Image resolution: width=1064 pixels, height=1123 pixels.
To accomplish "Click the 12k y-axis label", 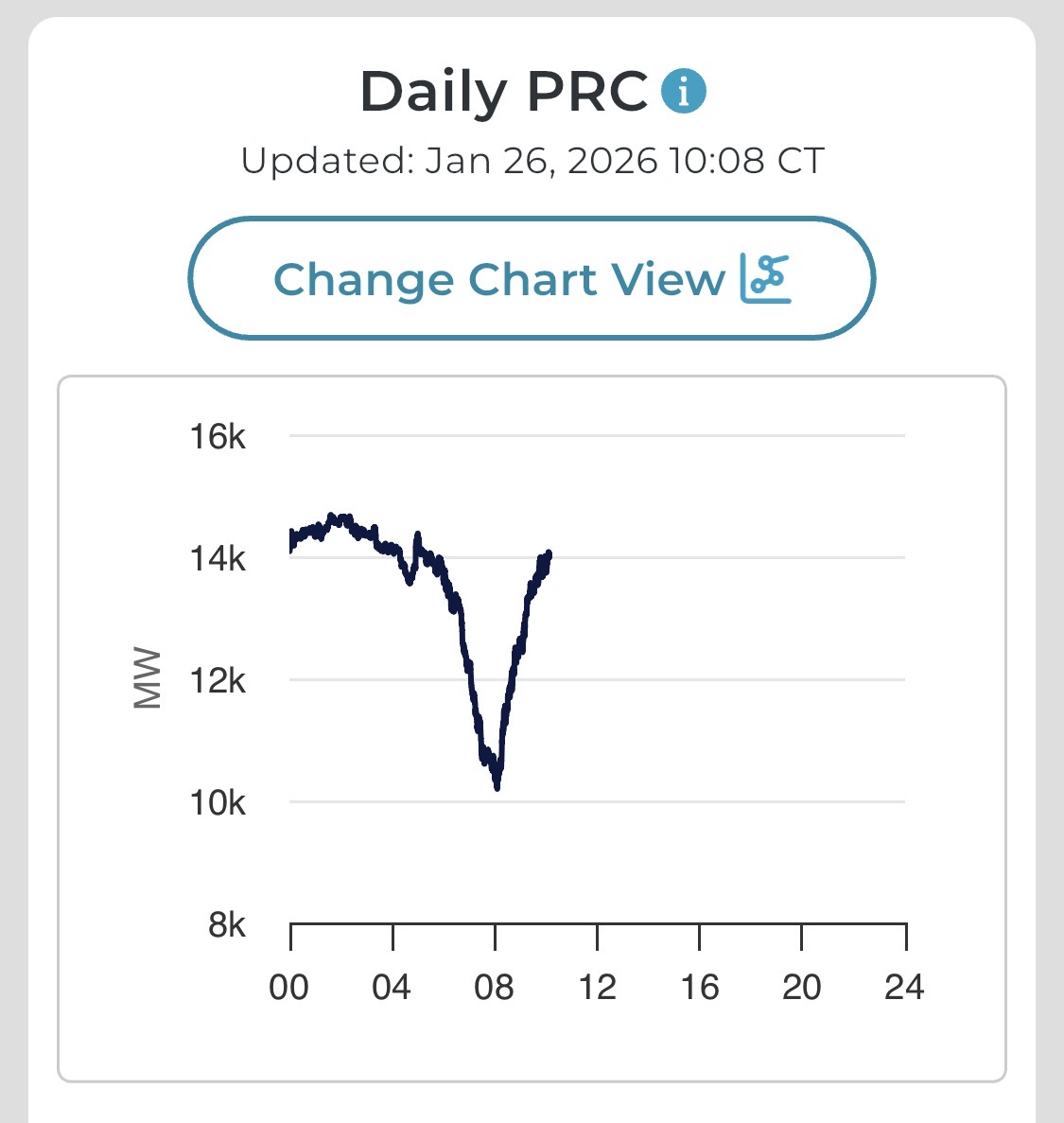I will tap(218, 680).
